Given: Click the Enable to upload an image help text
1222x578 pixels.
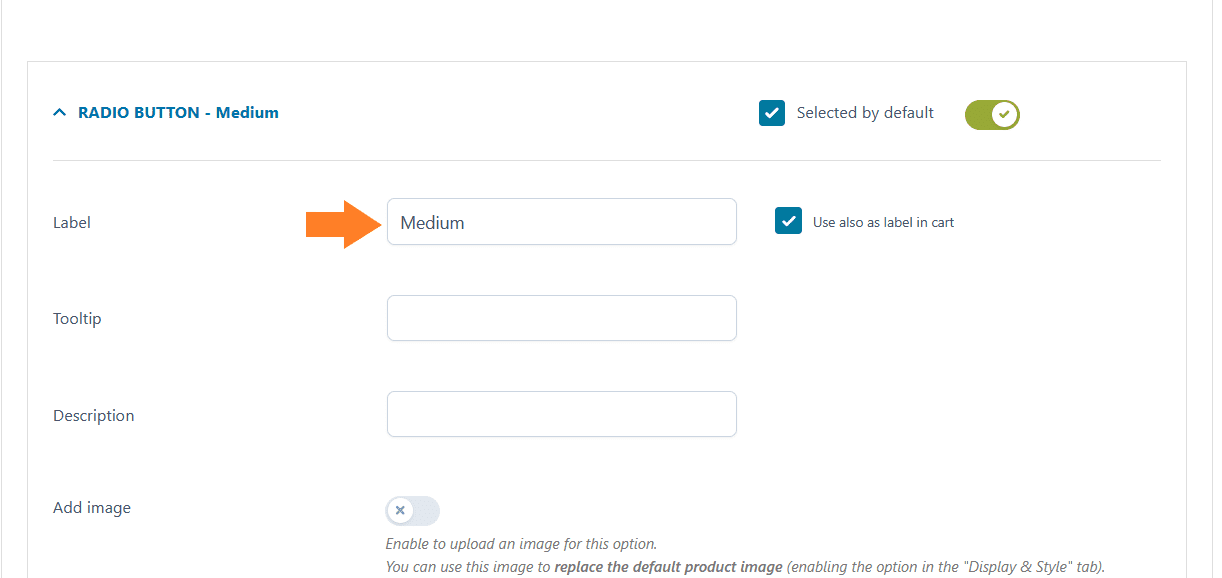Looking at the screenshot, I should pyautogui.click(x=521, y=545).
